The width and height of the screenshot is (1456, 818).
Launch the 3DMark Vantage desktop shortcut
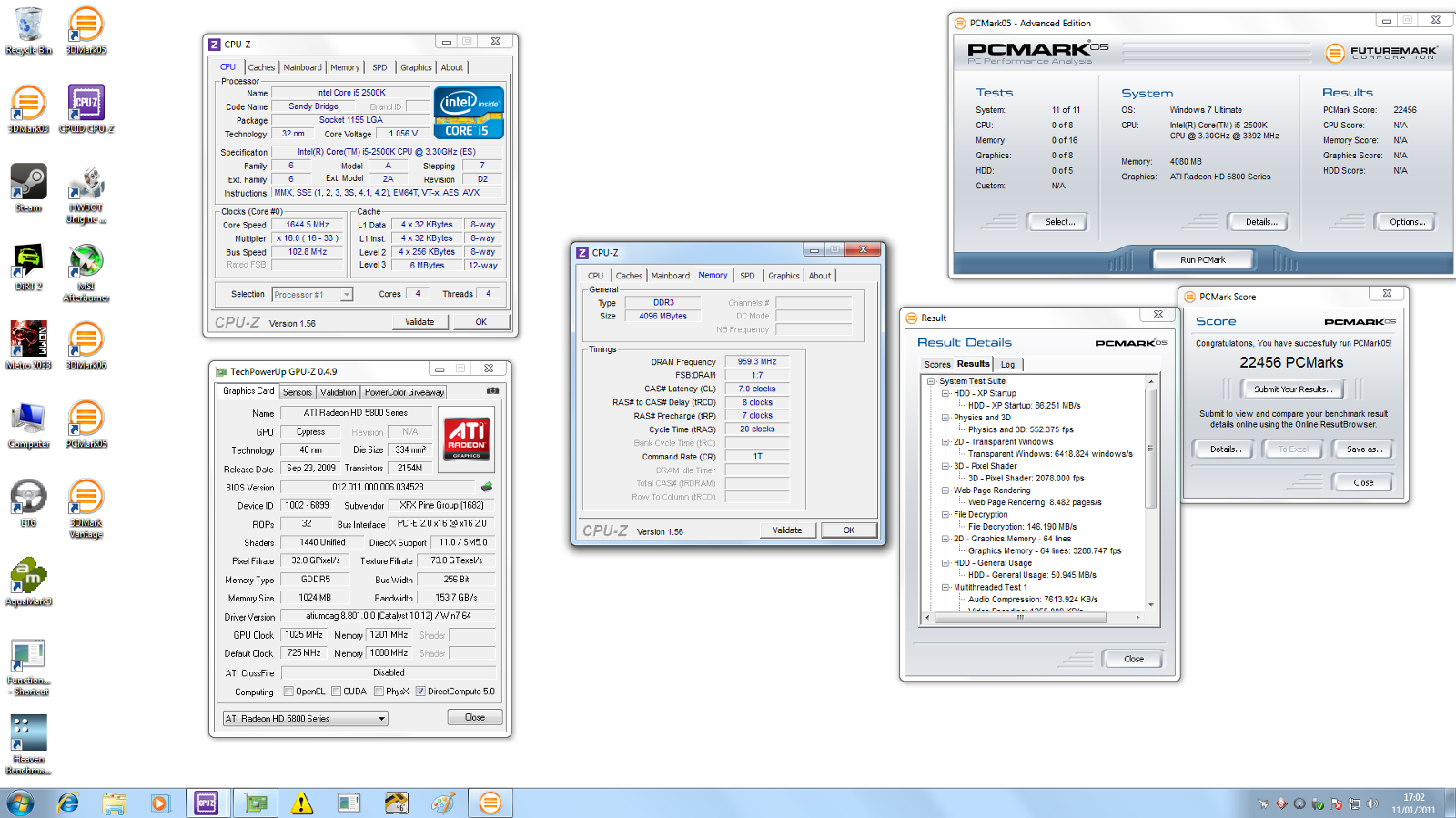[x=86, y=510]
